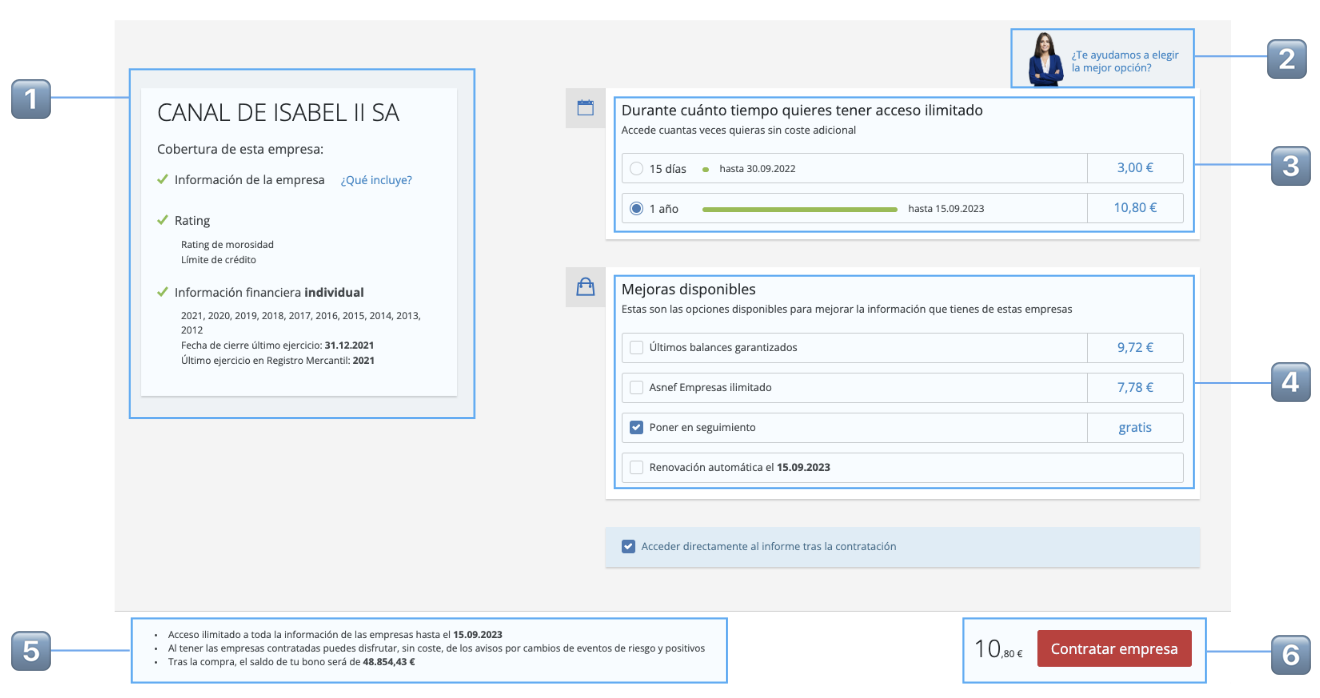Click 'hasta 15.09.2023' date label
The height and width of the screenshot is (698, 1320).
pos(946,209)
